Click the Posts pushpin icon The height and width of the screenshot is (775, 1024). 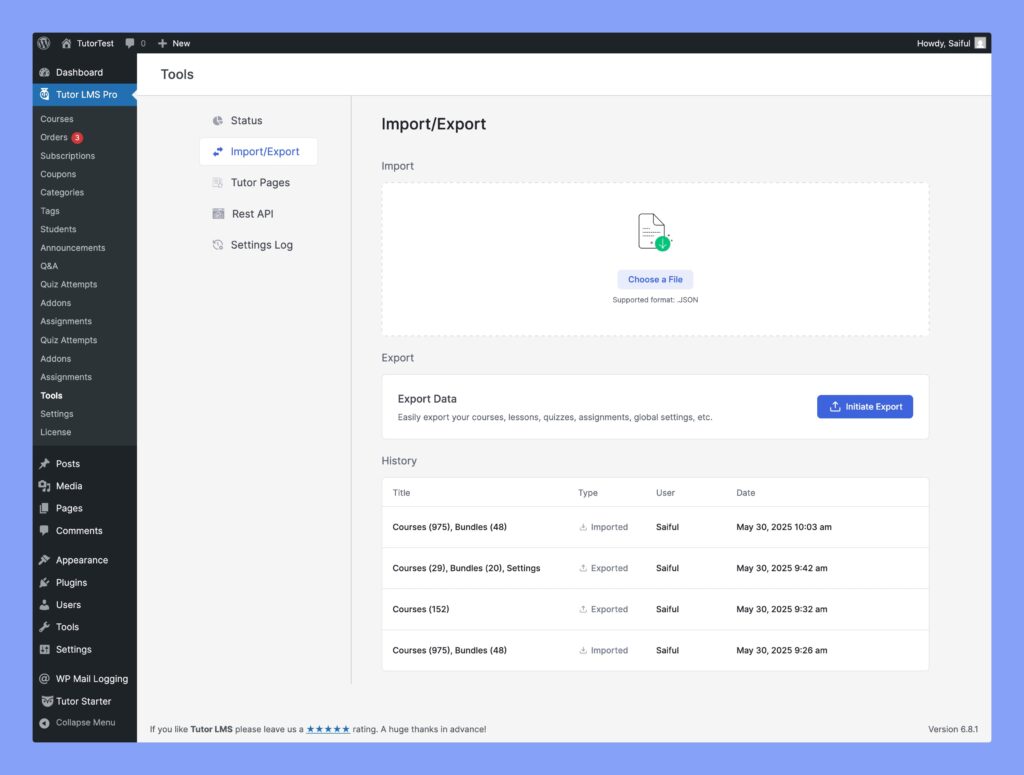point(44,464)
